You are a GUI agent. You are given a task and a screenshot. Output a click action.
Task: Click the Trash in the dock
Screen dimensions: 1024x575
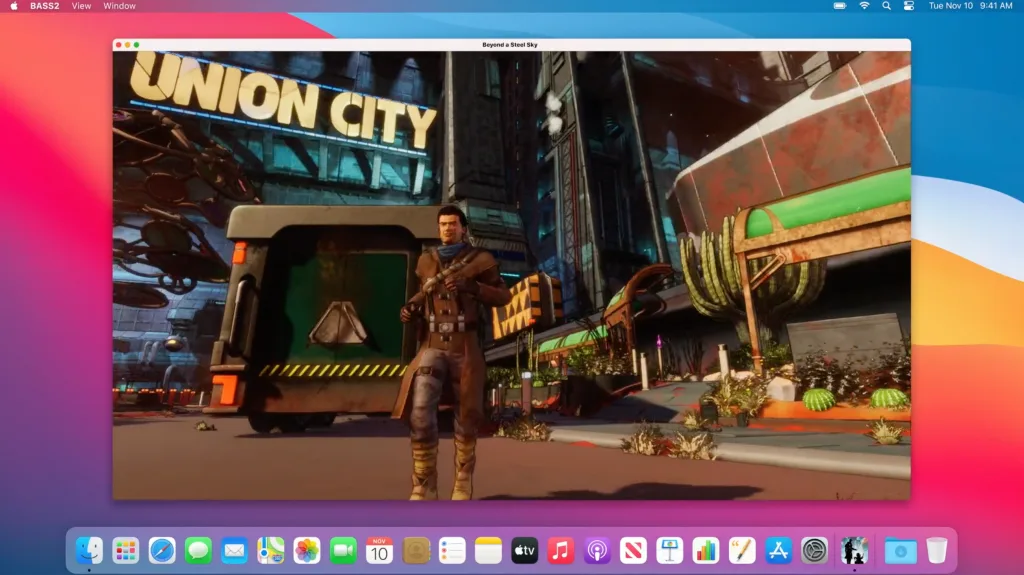(x=936, y=550)
